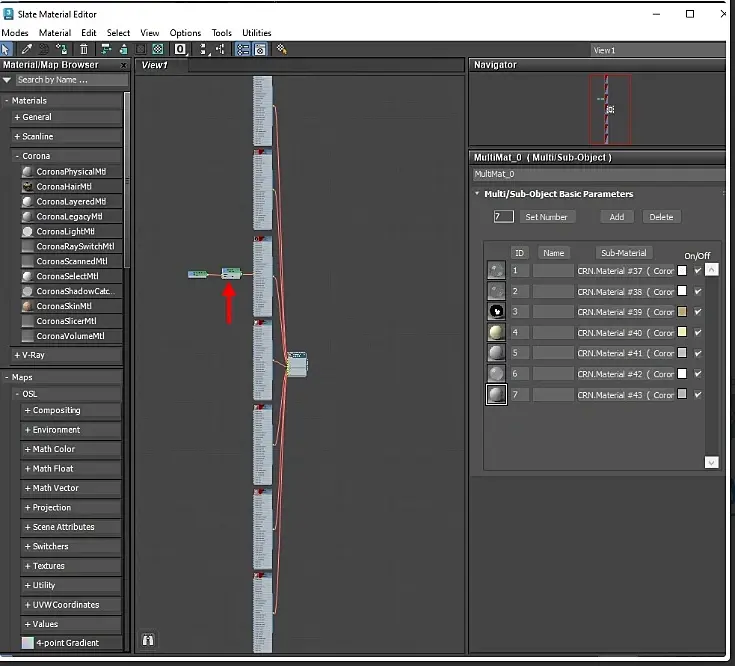
Task: Click the Slate Material Editor app icon
Action: tap(8, 14)
